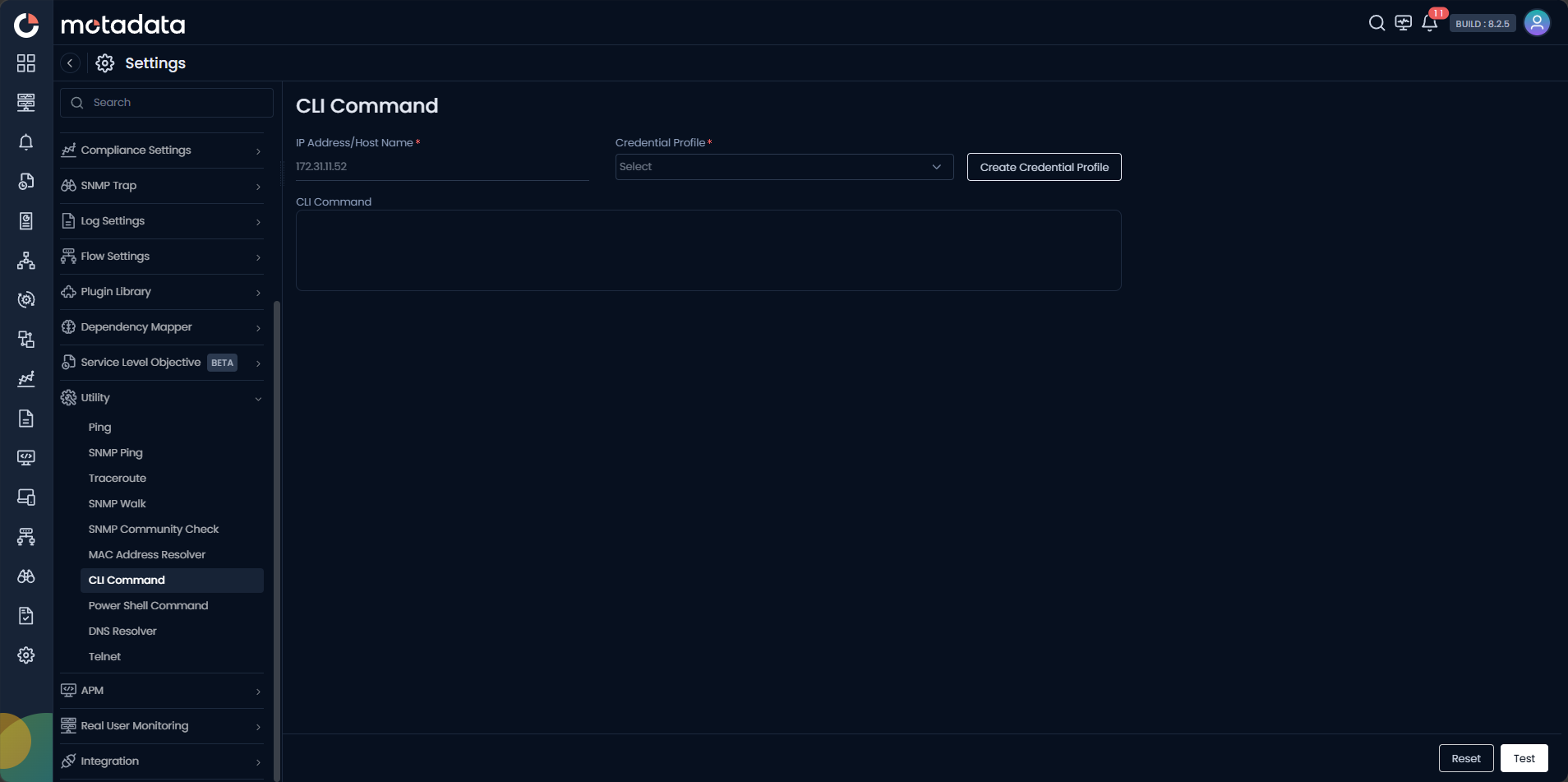Image resolution: width=1568 pixels, height=782 pixels.
Task: Click the CLI Command text area
Action: [x=708, y=250]
